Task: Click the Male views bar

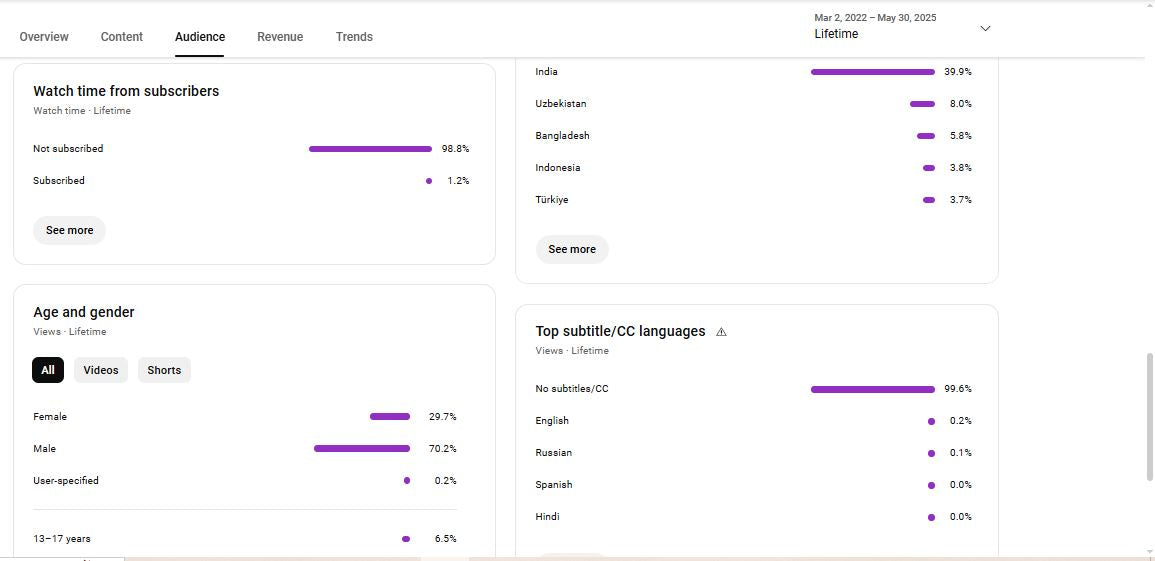Action: click(x=362, y=449)
